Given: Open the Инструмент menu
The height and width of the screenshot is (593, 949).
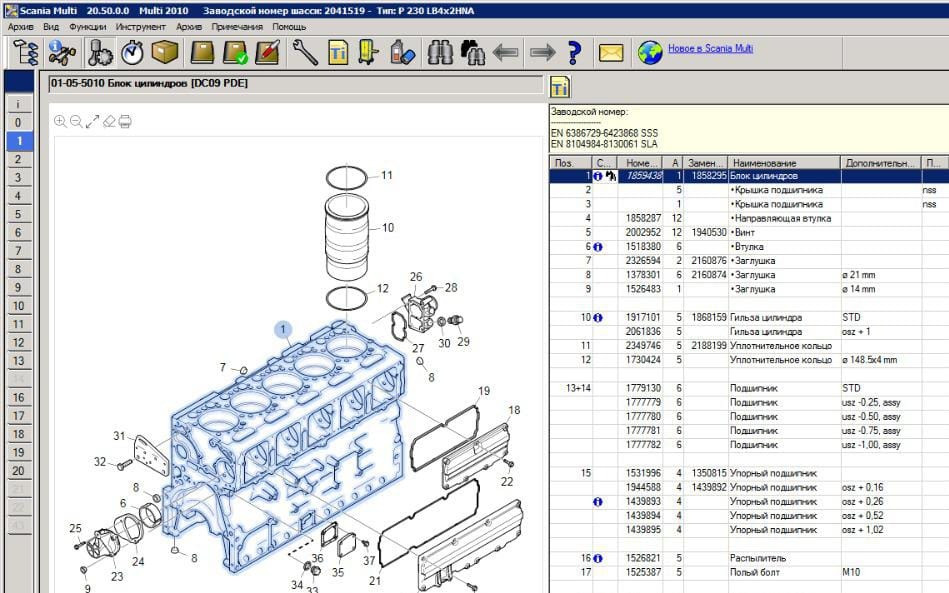Looking at the screenshot, I should click(x=140, y=27).
